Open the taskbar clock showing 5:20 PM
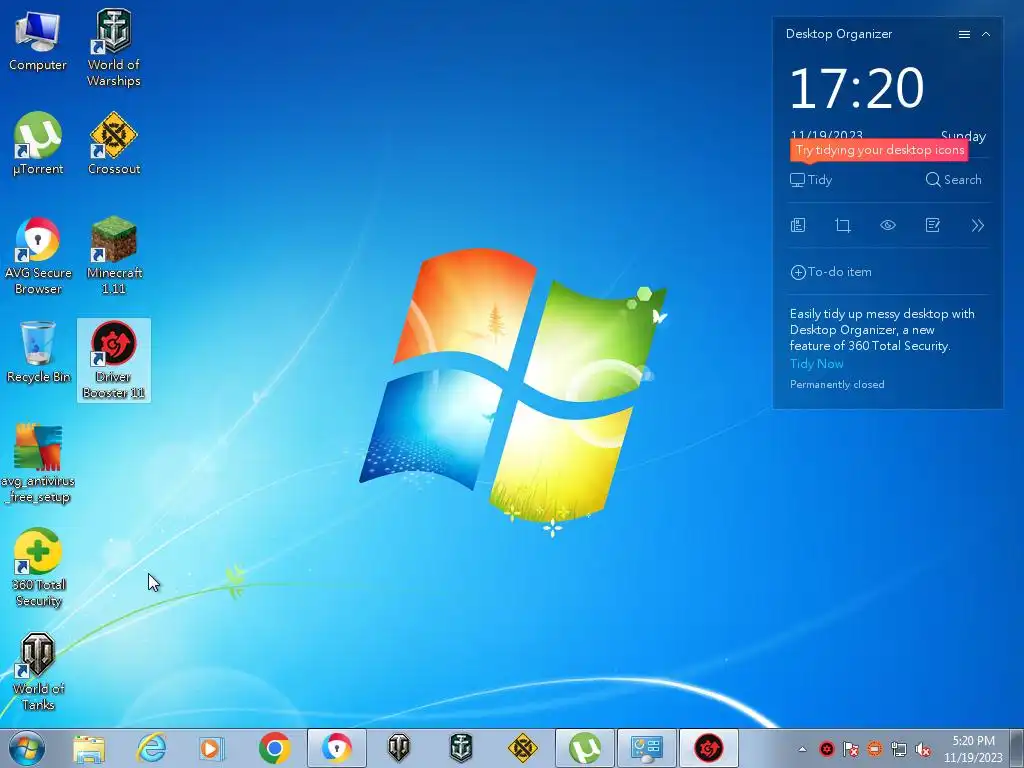This screenshot has width=1024, height=768. [973, 749]
